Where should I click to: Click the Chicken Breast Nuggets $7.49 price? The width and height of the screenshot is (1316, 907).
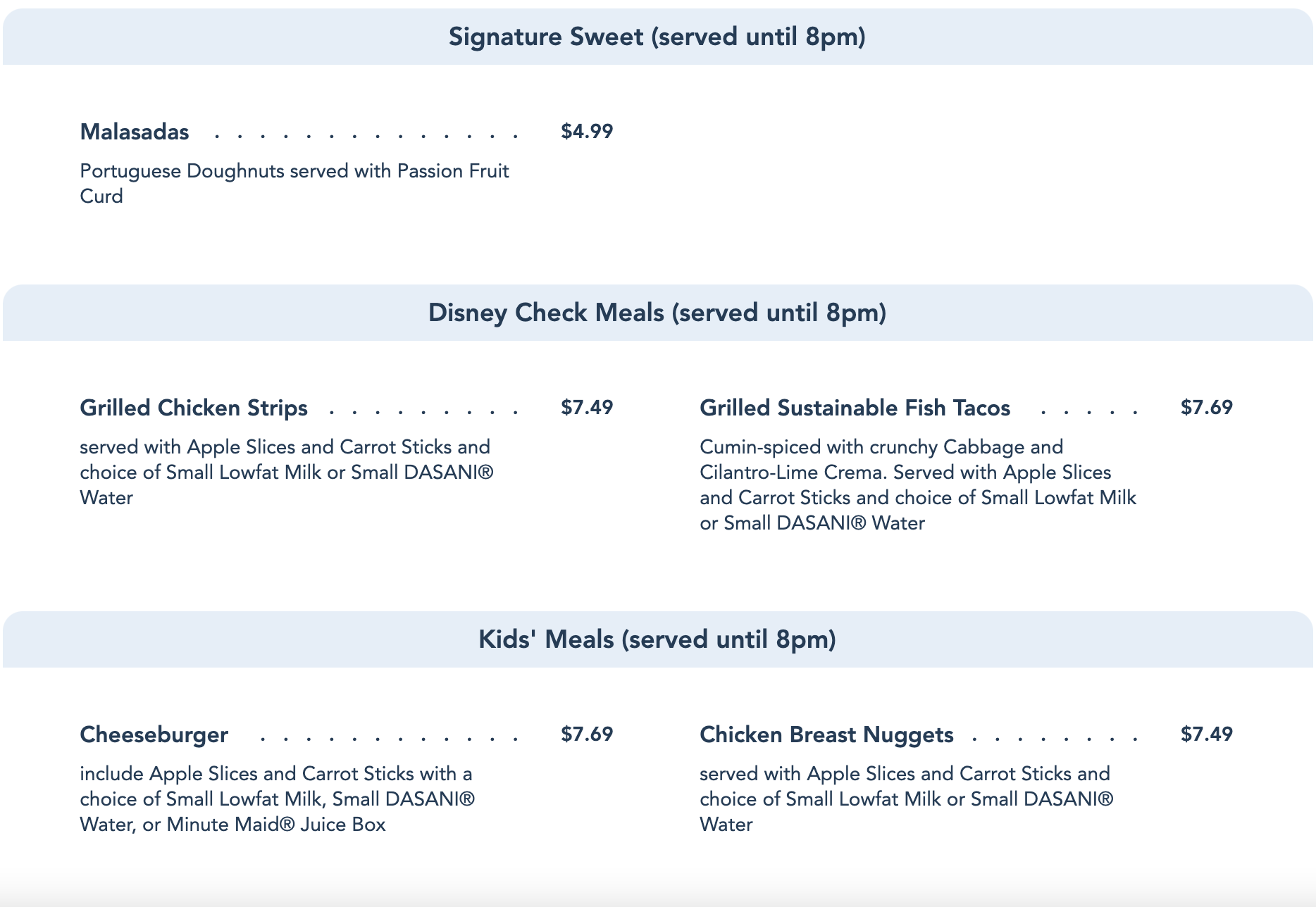(1207, 734)
